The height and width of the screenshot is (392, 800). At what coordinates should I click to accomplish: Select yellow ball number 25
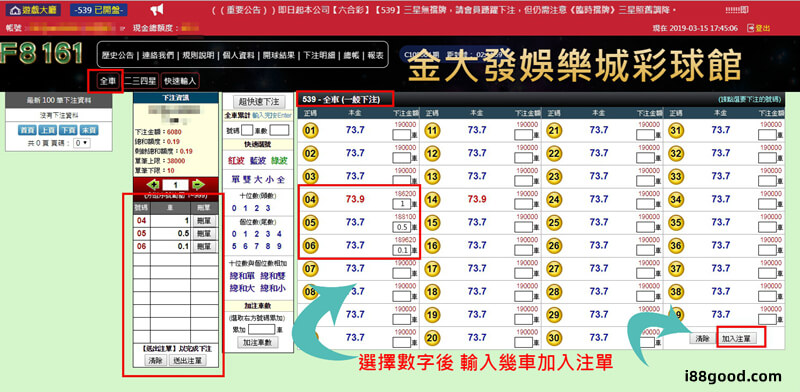tap(554, 223)
